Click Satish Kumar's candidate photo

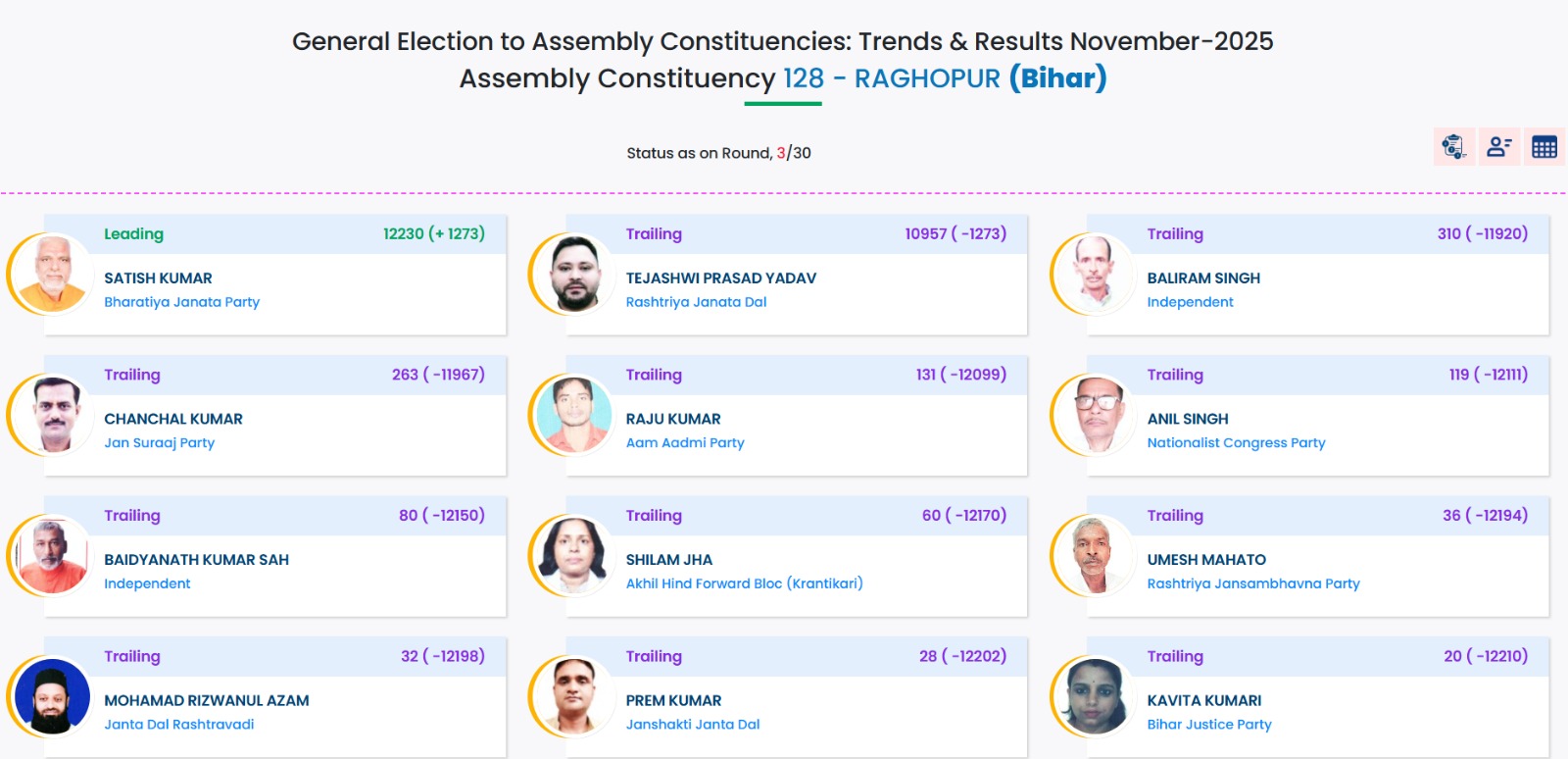tap(52, 274)
